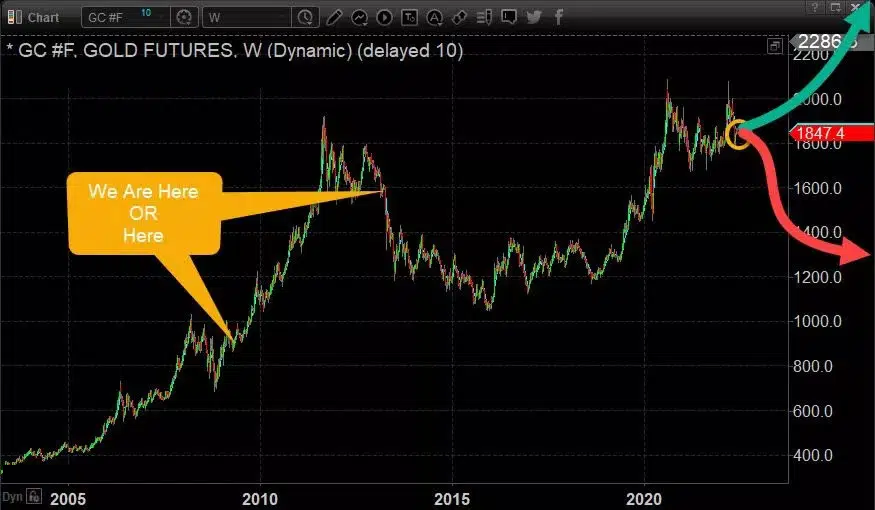875x510 pixels.
Task: Select the pencil drawing tool
Action: [x=334, y=17]
